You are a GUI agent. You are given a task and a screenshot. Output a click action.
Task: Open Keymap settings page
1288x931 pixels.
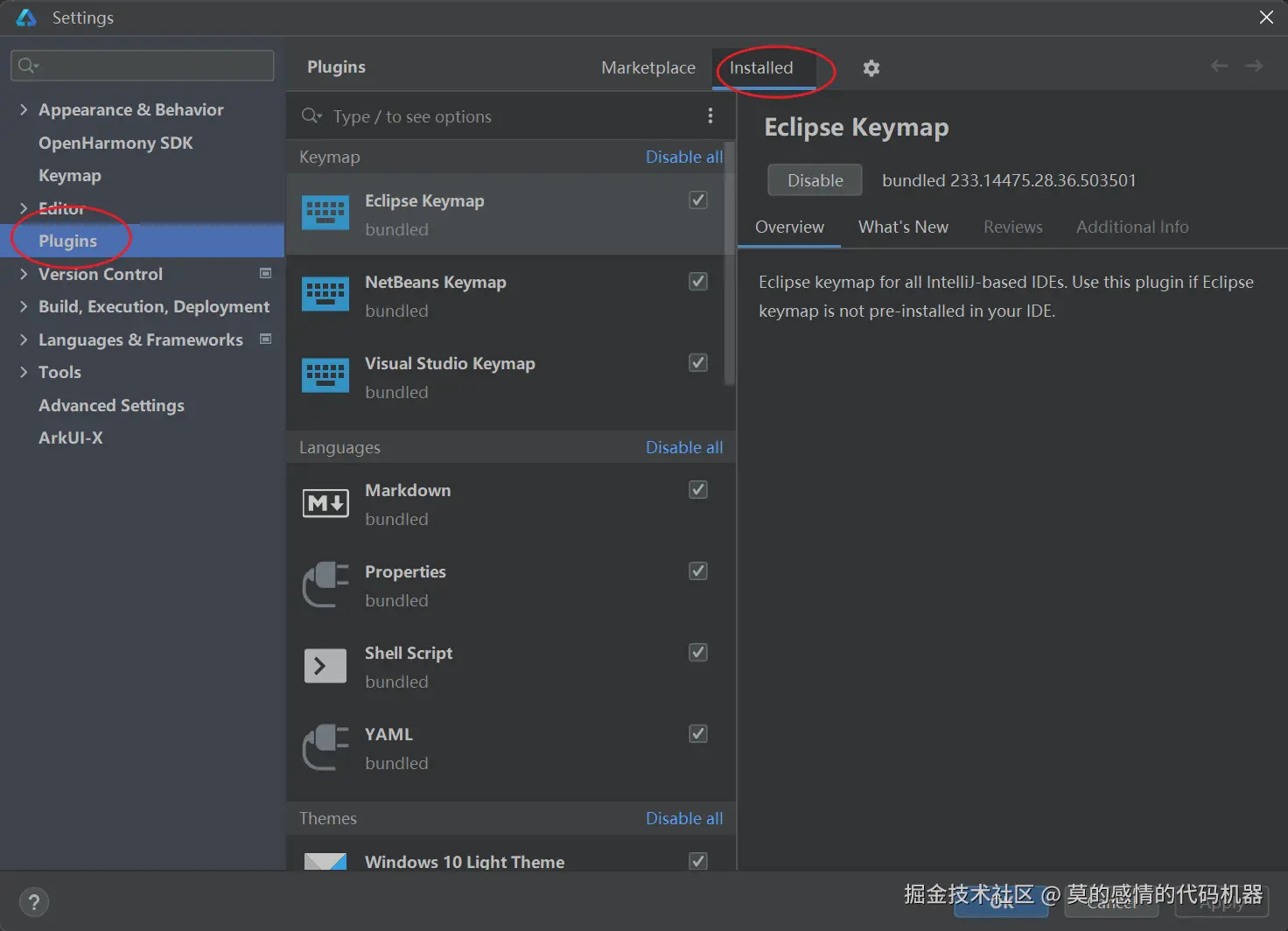point(70,175)
